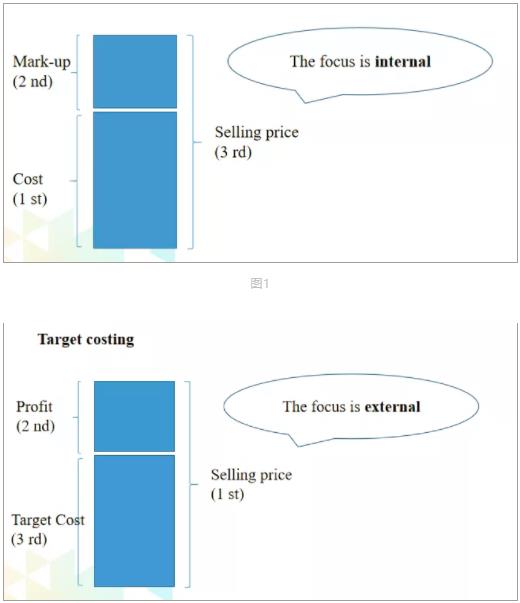This screenshot has height=603, width=520.
Task: Select the blue Profit rectangle in the bottom diagram
Action: click(x=135, y=416)
